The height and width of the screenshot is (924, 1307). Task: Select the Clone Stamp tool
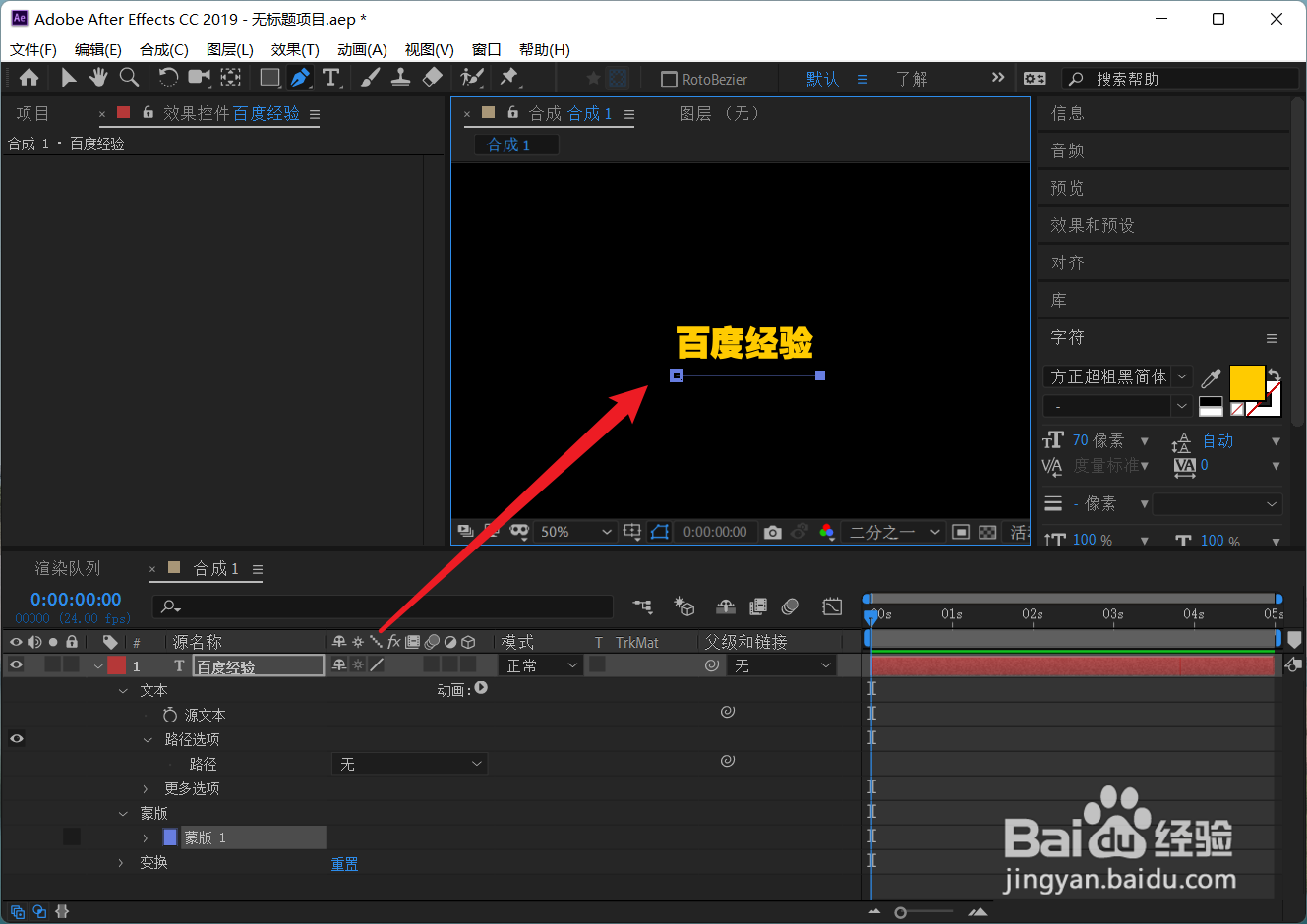coord(400,78)
